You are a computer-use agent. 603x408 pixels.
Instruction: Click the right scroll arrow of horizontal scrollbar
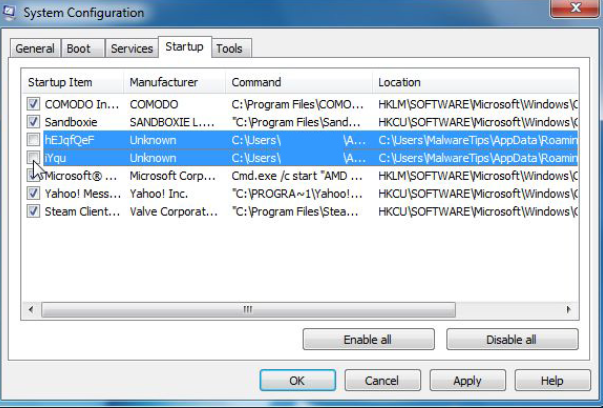(568, 309)
